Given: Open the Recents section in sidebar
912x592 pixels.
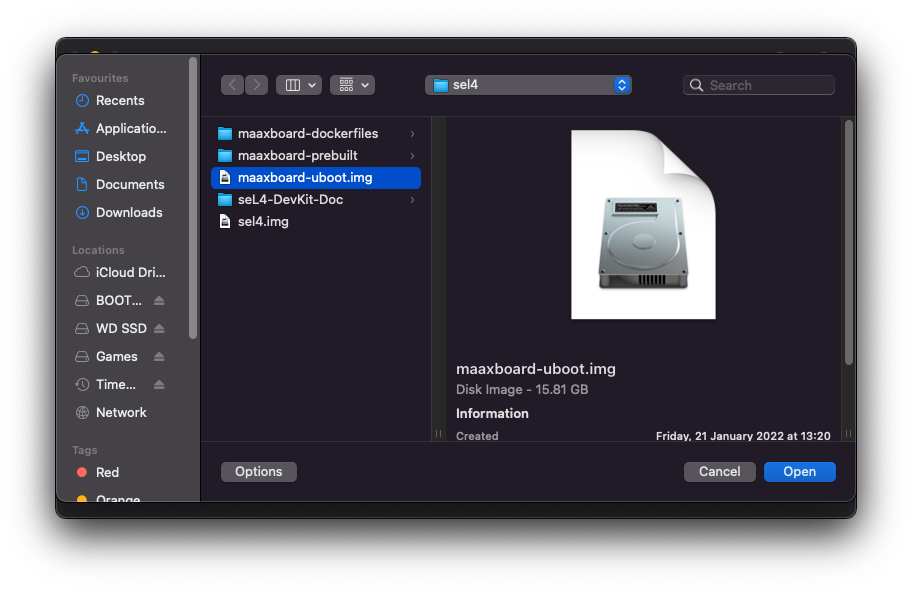Looking at the screenshot, I should click(x=116, y=100).
